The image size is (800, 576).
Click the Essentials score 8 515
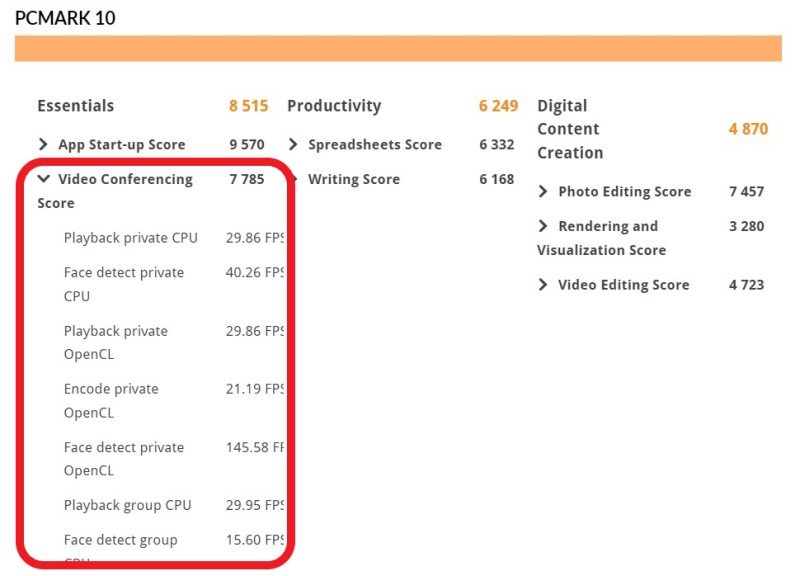(x=248, y=106)
